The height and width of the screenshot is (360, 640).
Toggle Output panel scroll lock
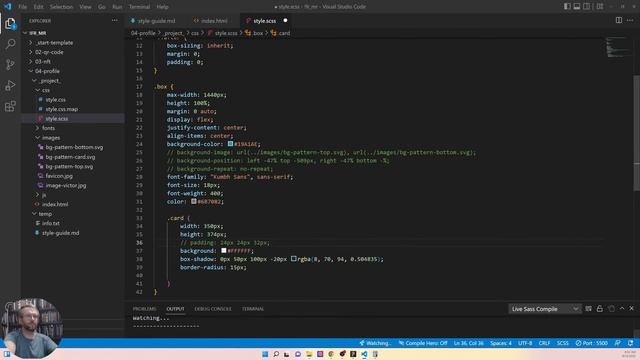[x=600, y=309]
